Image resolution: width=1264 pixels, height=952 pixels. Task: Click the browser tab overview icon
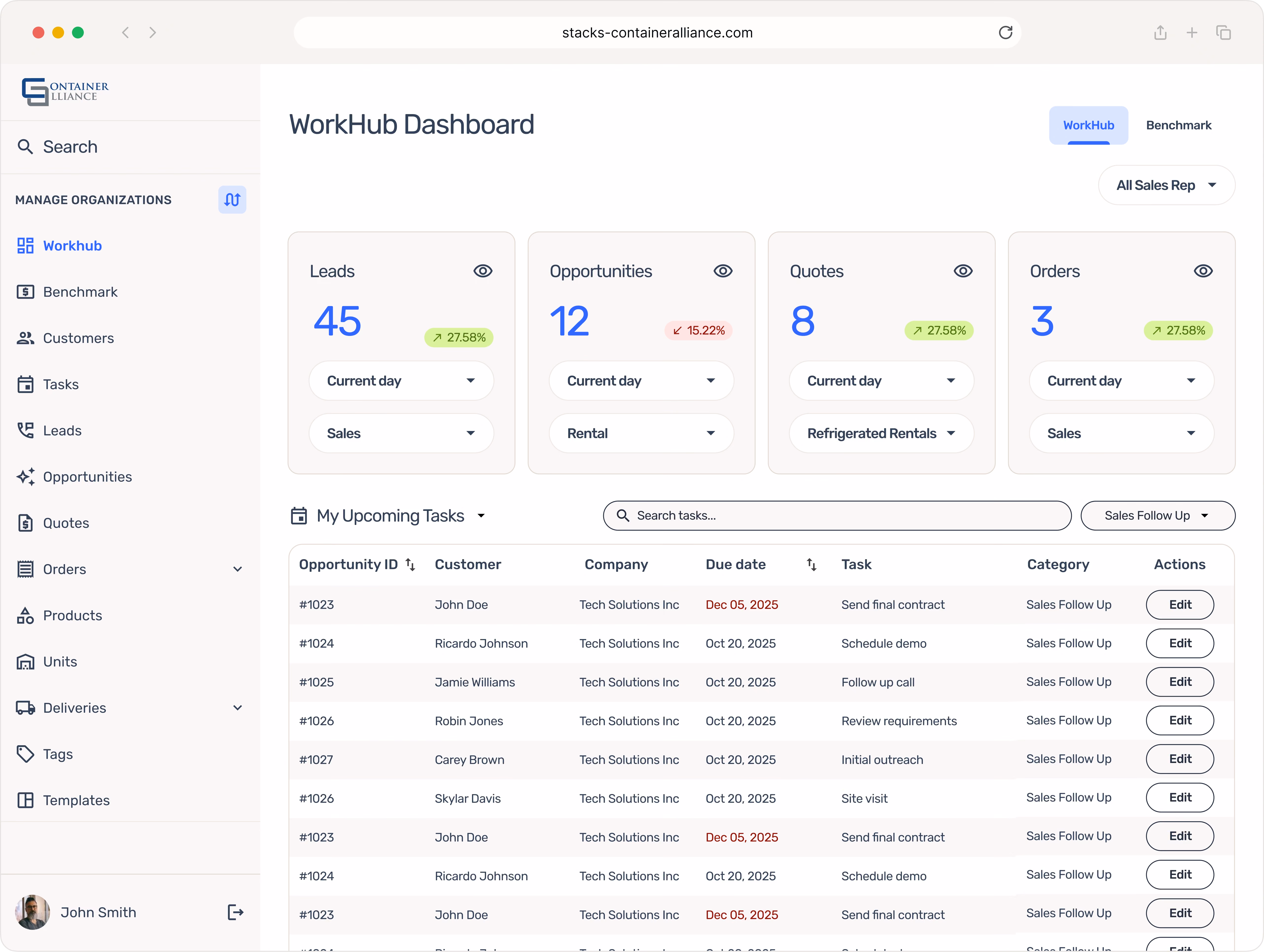[1223, 33]
